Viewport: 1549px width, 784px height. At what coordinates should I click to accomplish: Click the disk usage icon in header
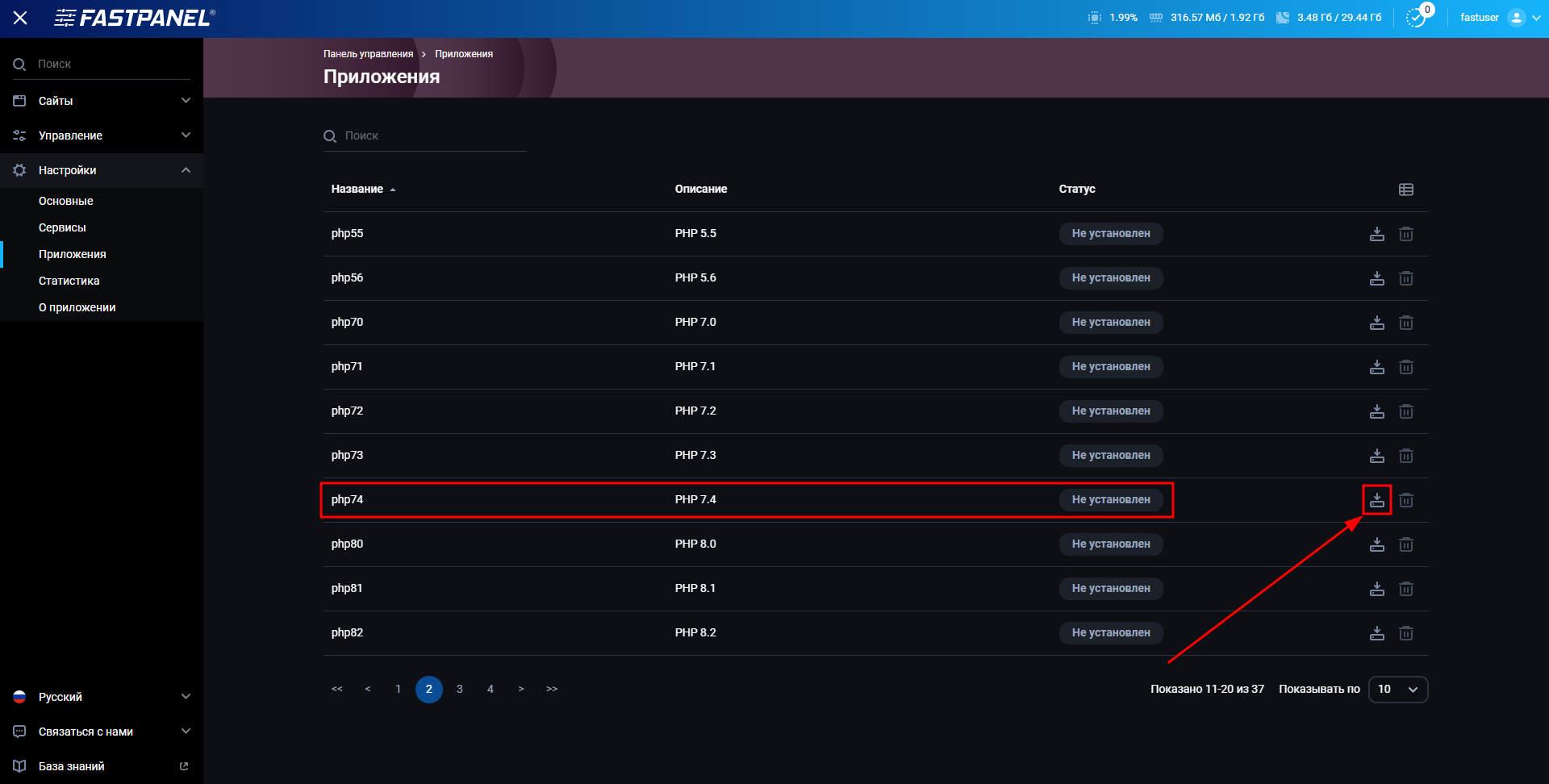coord(1284,16)
